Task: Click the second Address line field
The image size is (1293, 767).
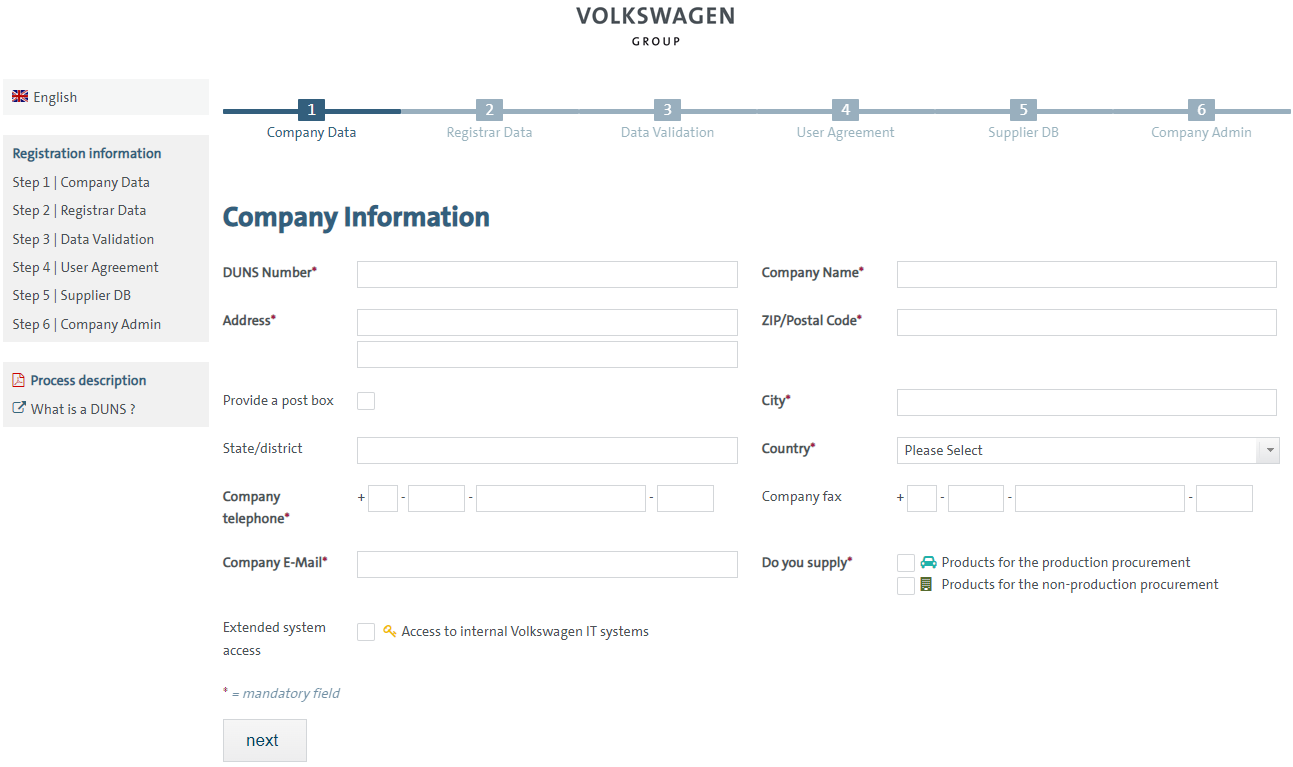Action: [547, 354]
